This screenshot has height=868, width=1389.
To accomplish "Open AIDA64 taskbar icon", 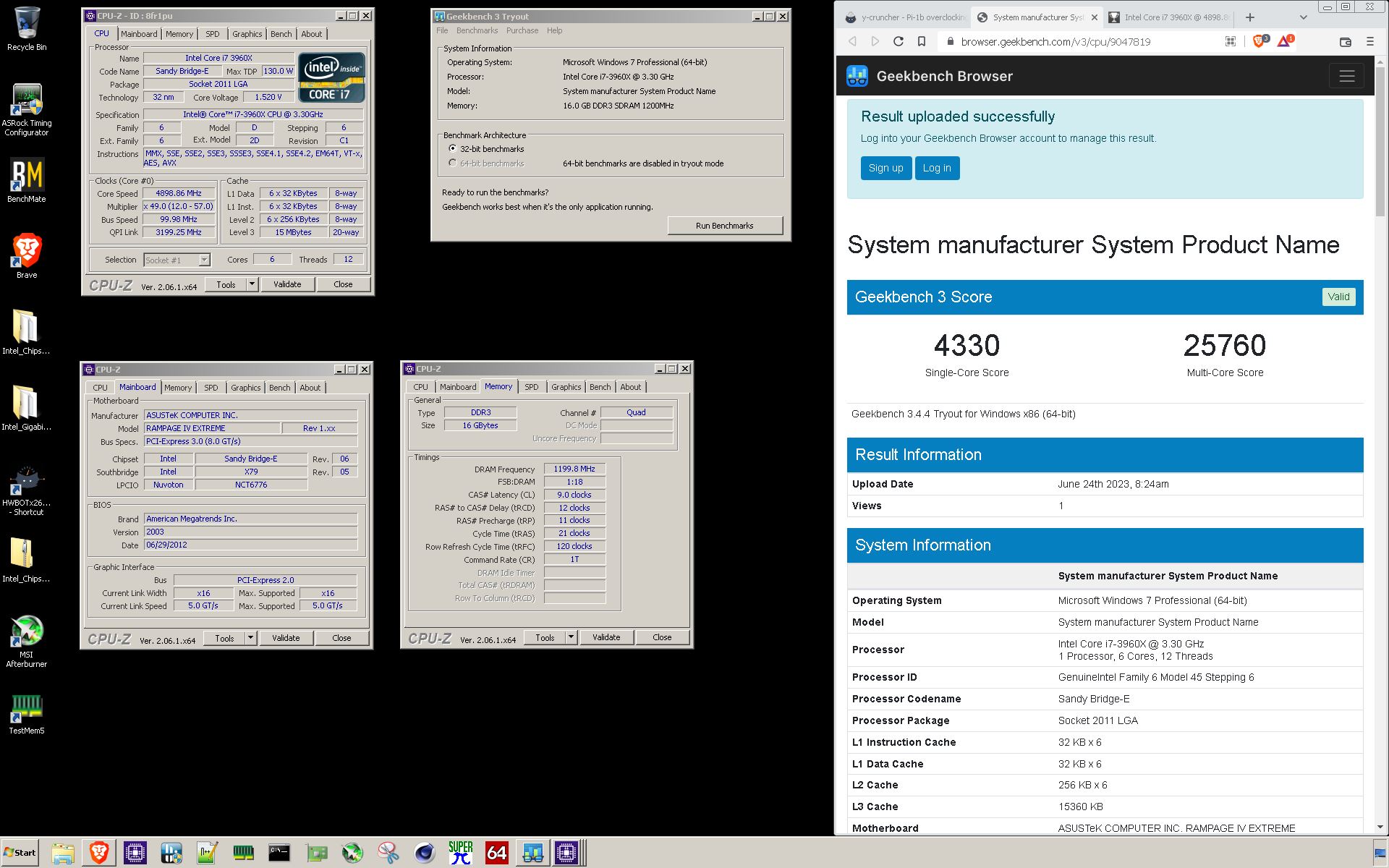I will (x=496, y=854).
